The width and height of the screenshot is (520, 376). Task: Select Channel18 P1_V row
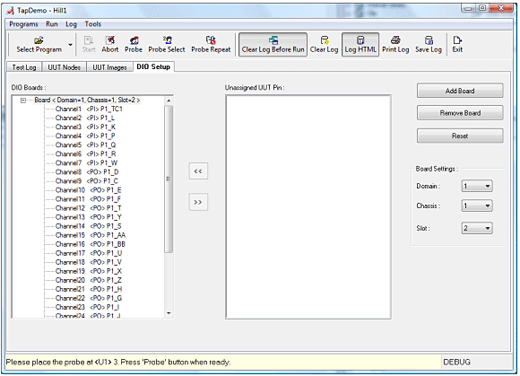point(89,262)
